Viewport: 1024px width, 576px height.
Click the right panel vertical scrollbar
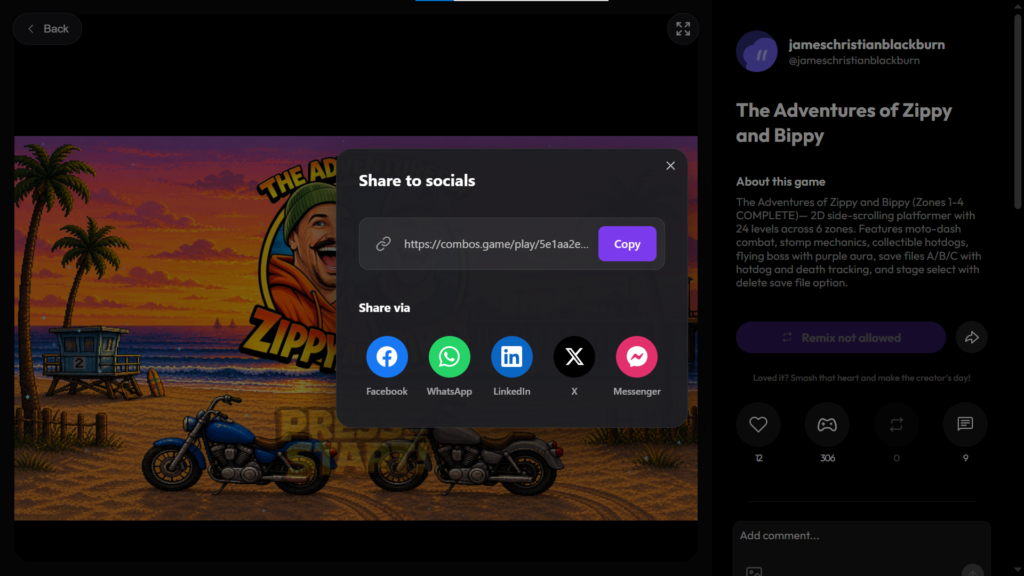[1018, 111]
